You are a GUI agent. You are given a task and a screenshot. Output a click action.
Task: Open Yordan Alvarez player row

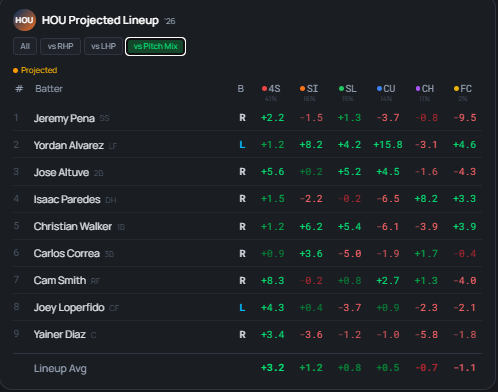(x=247, y=145)
